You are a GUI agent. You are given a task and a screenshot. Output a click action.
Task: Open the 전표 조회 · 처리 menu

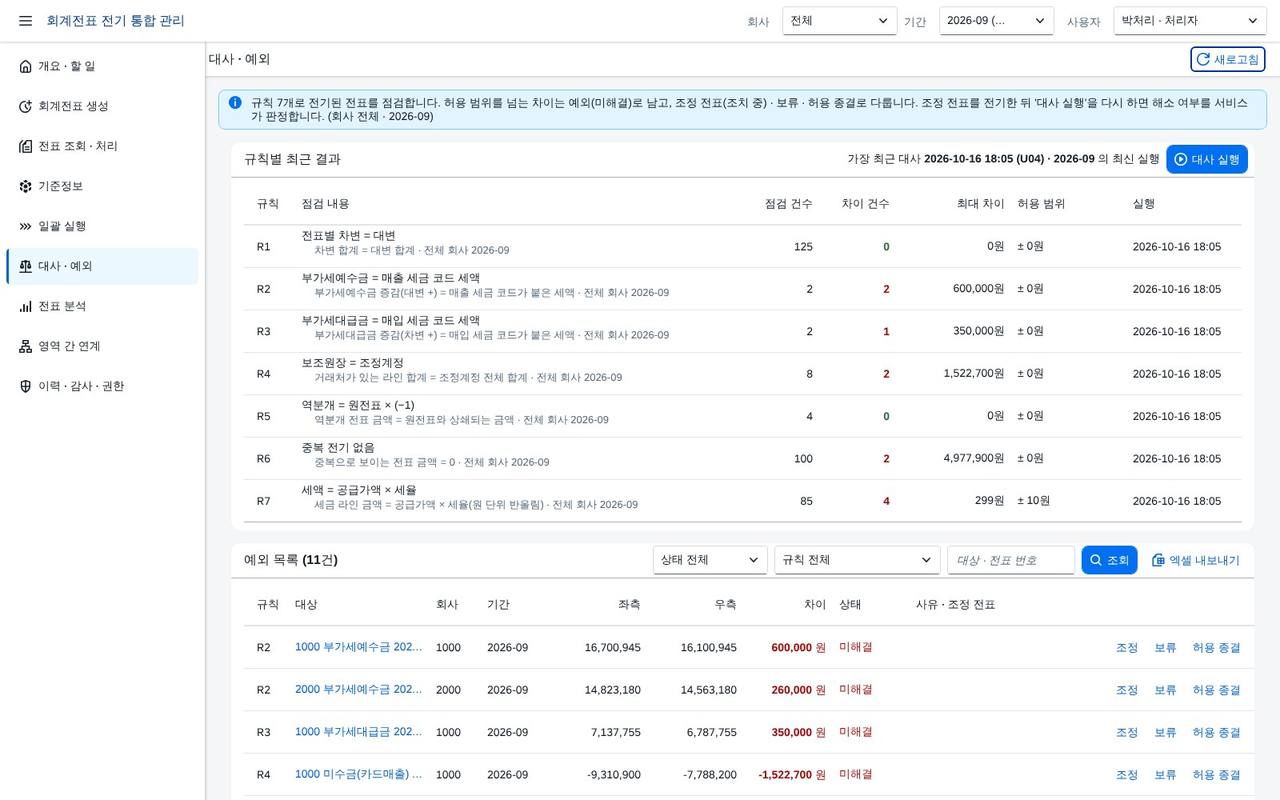click(x=102, y=146)
